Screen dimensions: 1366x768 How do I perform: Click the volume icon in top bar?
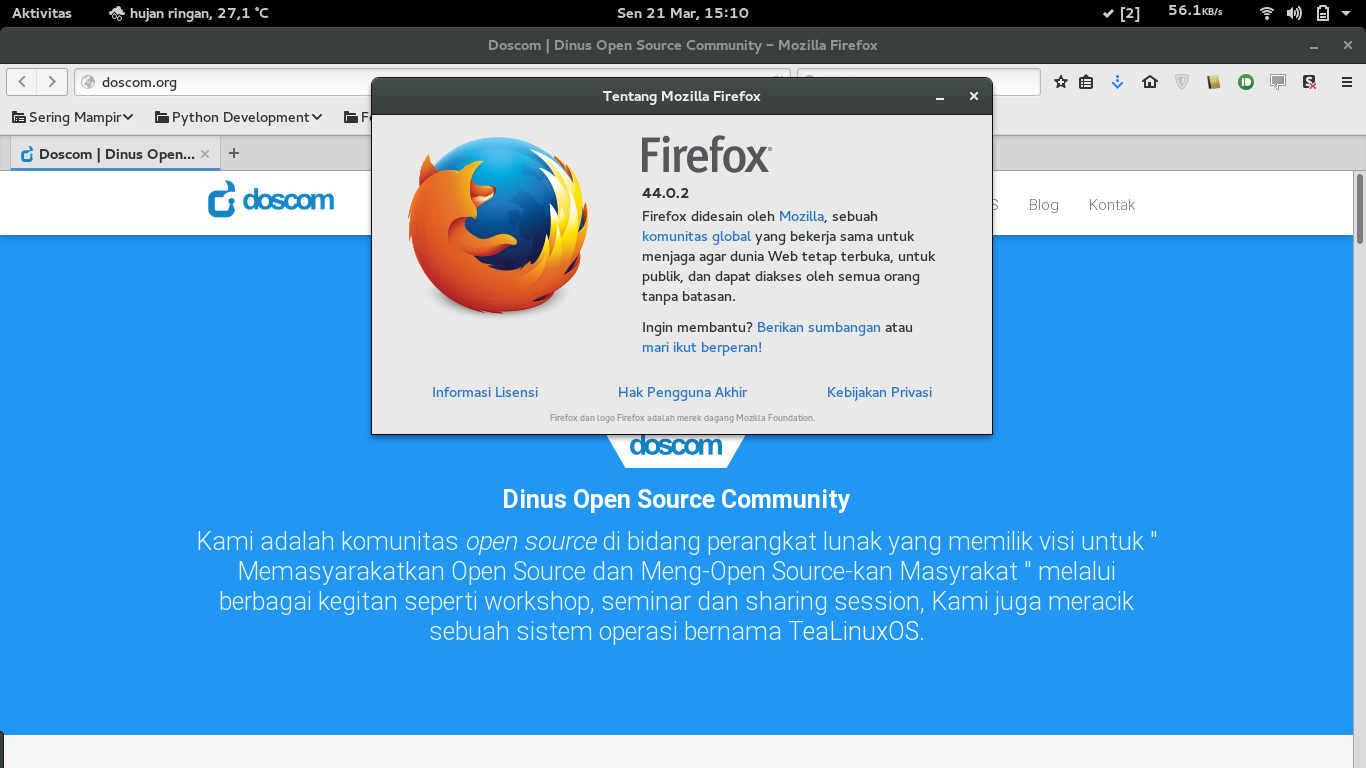coord(1294,13)
